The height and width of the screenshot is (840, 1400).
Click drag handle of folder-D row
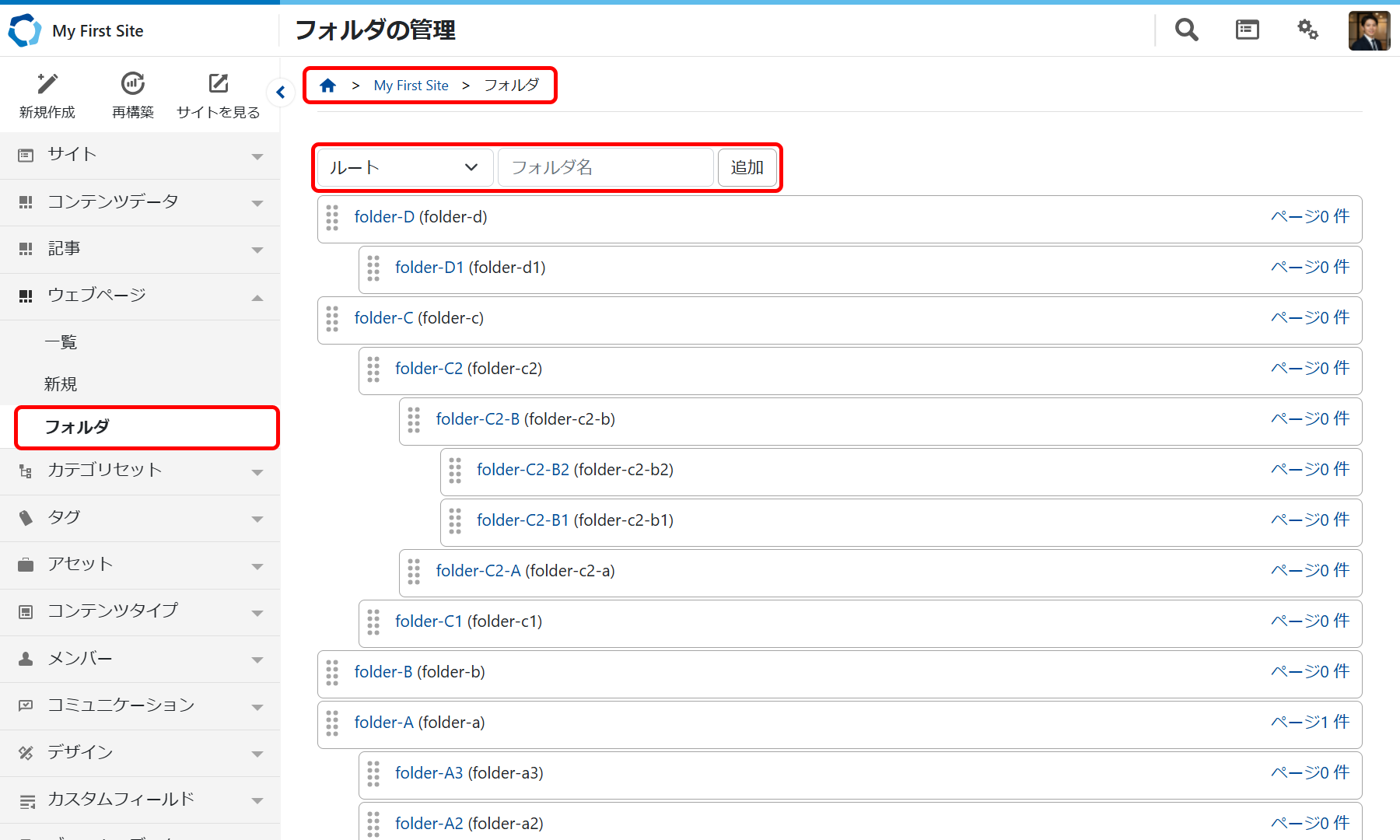click(333, 218)
